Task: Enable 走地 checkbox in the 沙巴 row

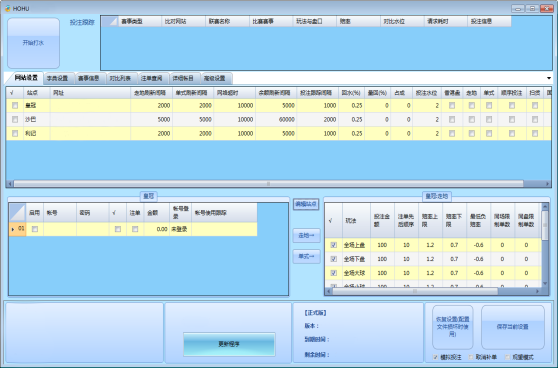Action: (472, 120)
